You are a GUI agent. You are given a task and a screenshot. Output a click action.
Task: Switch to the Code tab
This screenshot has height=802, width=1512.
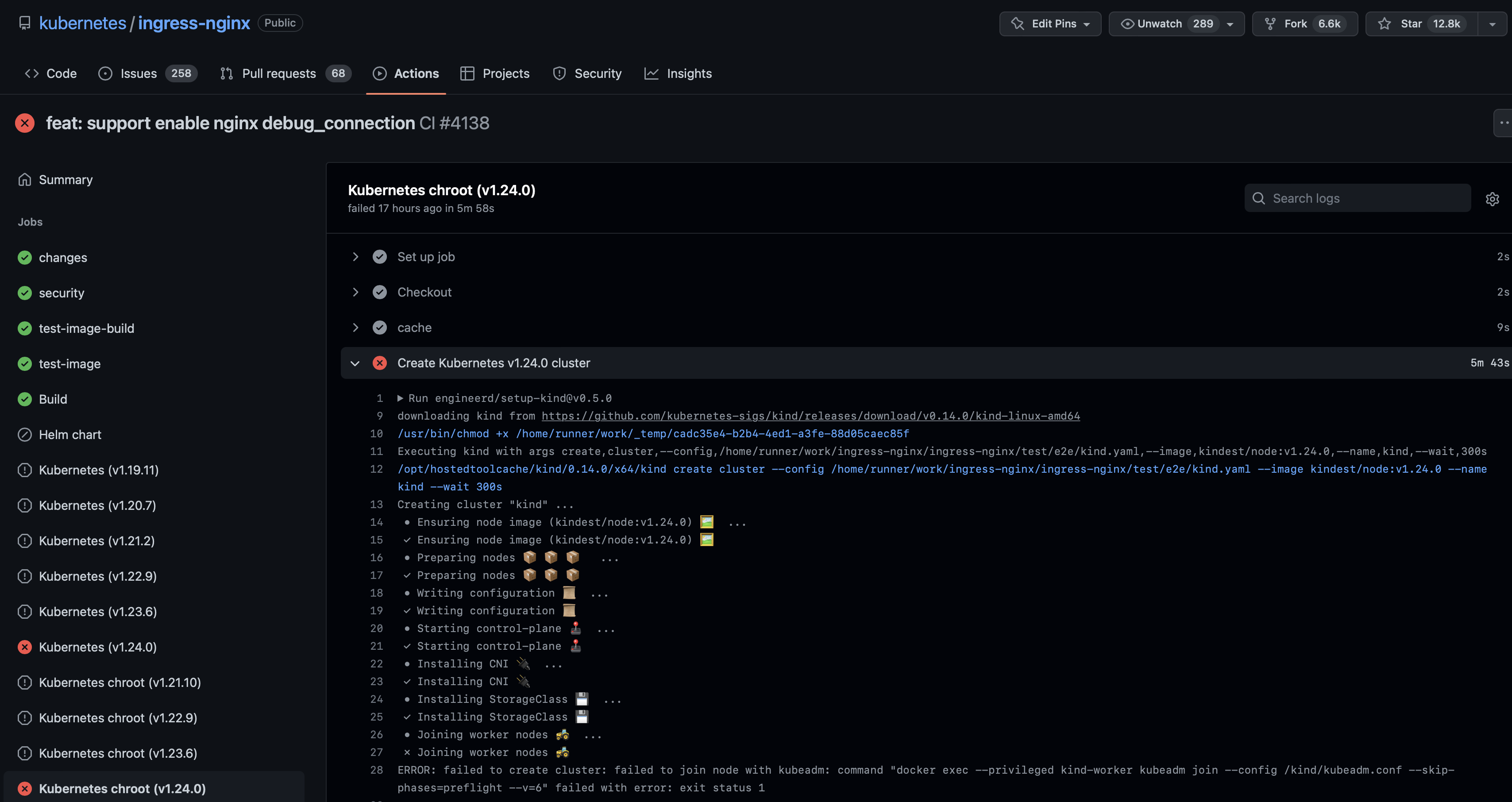50,73
